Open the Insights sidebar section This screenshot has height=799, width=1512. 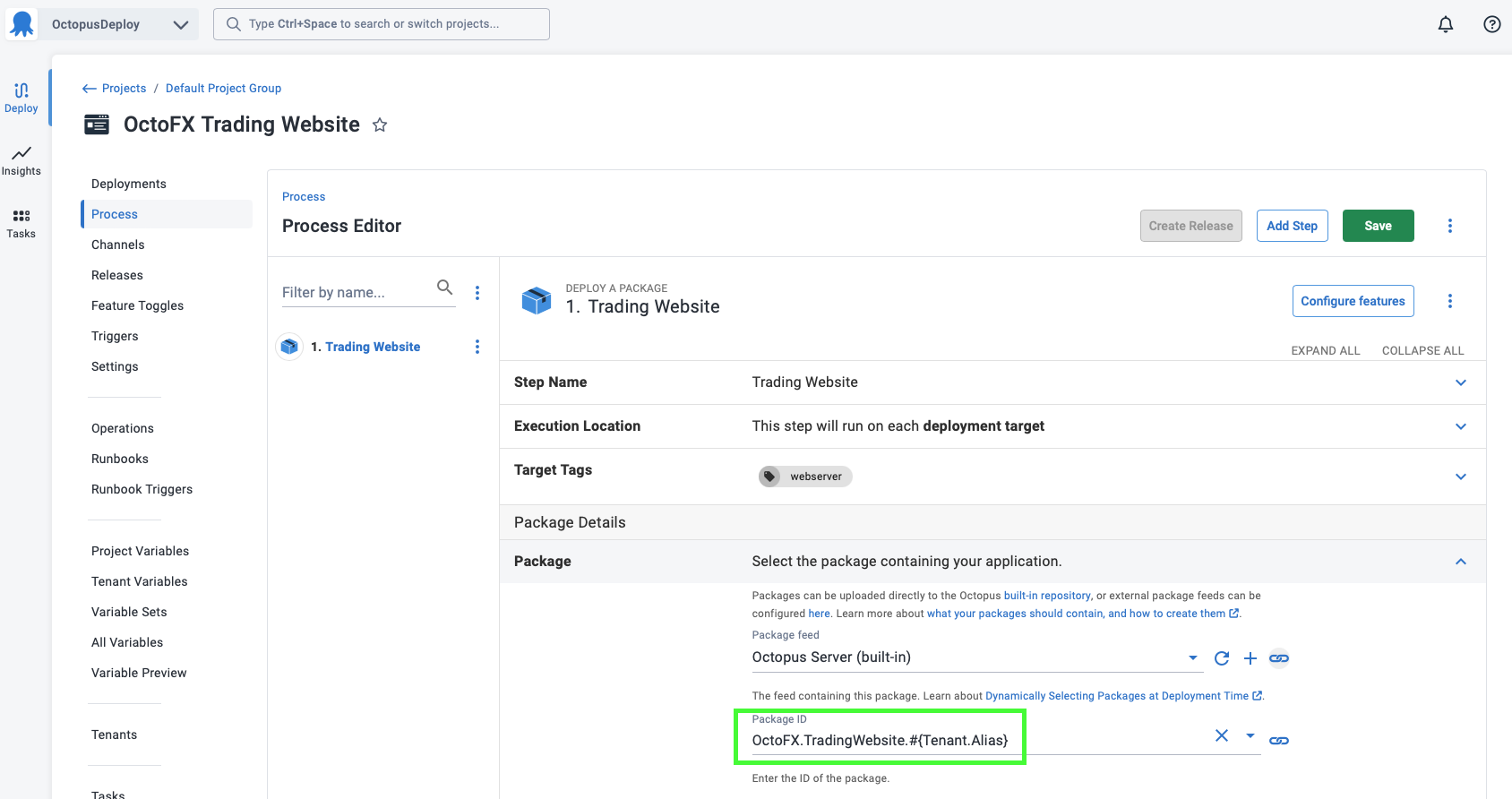(21, 161)
